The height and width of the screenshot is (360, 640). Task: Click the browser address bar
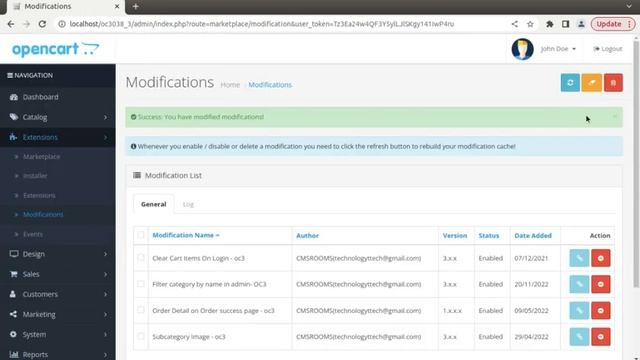point(261,24)
